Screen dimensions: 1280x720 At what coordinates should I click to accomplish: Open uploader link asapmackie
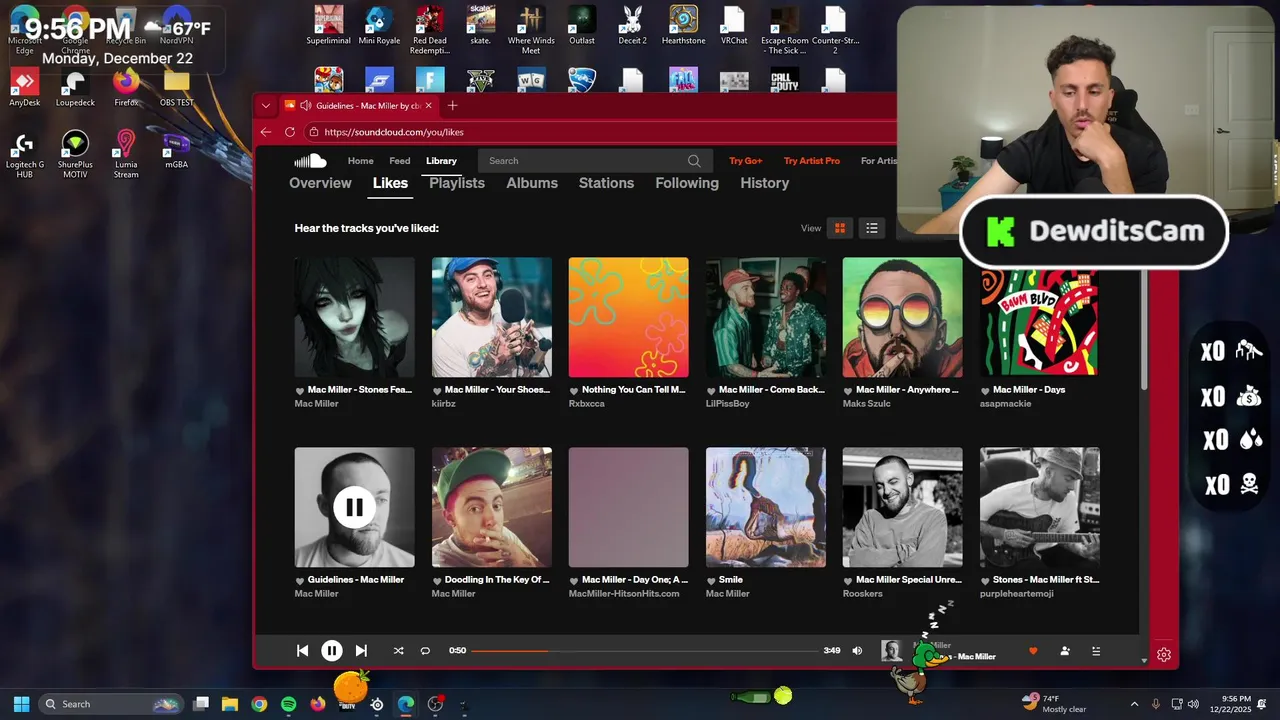coord(1005,404)
